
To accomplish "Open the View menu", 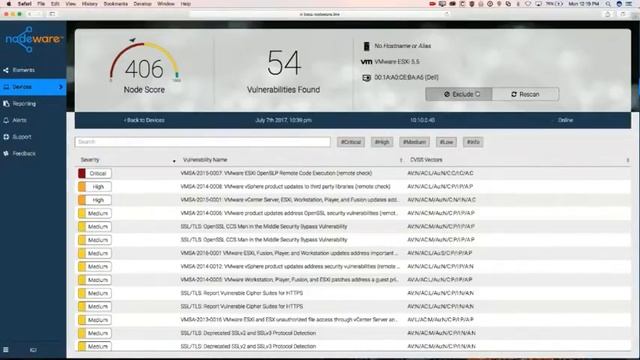I will point(71,4).
